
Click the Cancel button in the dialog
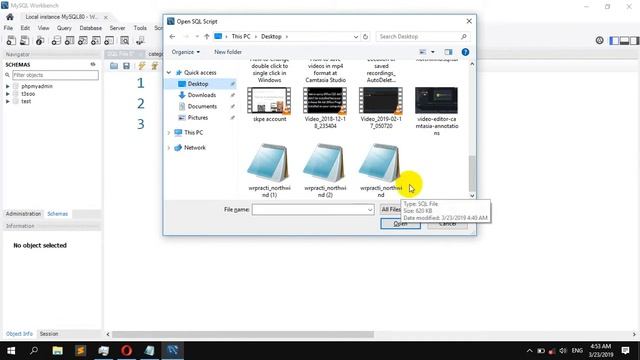click(x=447, y=224)
